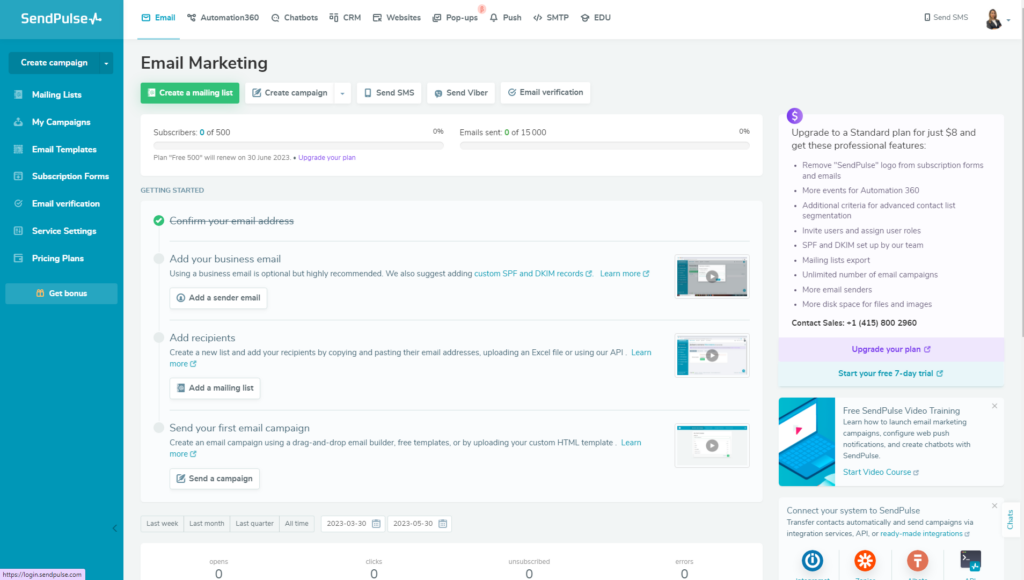Open Mailing Lists in the sidebar
This screenshot has width=1024, height=580.
[56, 95]
